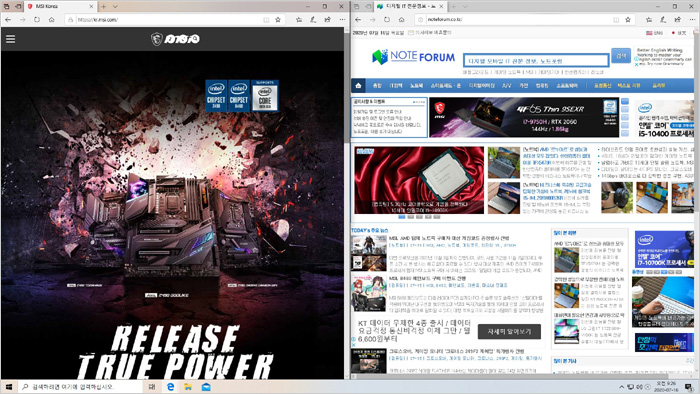Select the first carousel dot under the CPU image
Image resolution: width=700 pixels, height=394 pixels.
pos(402,217)
